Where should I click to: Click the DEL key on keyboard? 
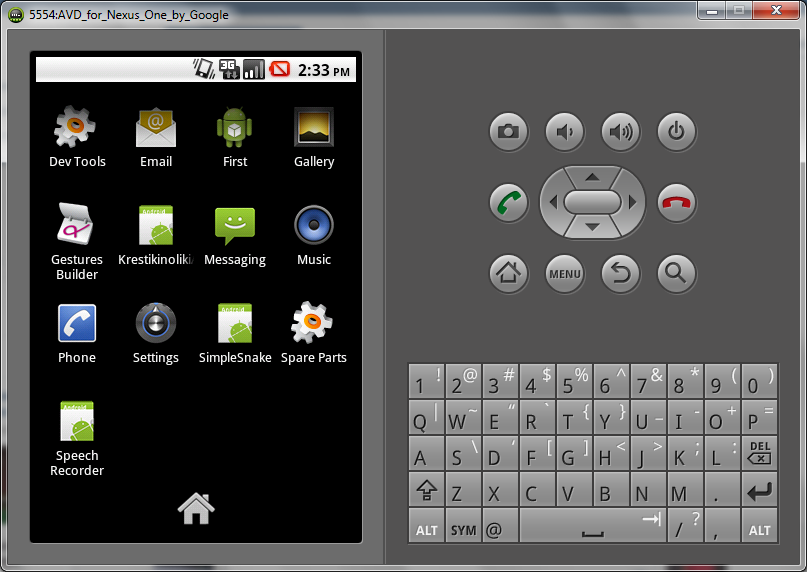760,454
